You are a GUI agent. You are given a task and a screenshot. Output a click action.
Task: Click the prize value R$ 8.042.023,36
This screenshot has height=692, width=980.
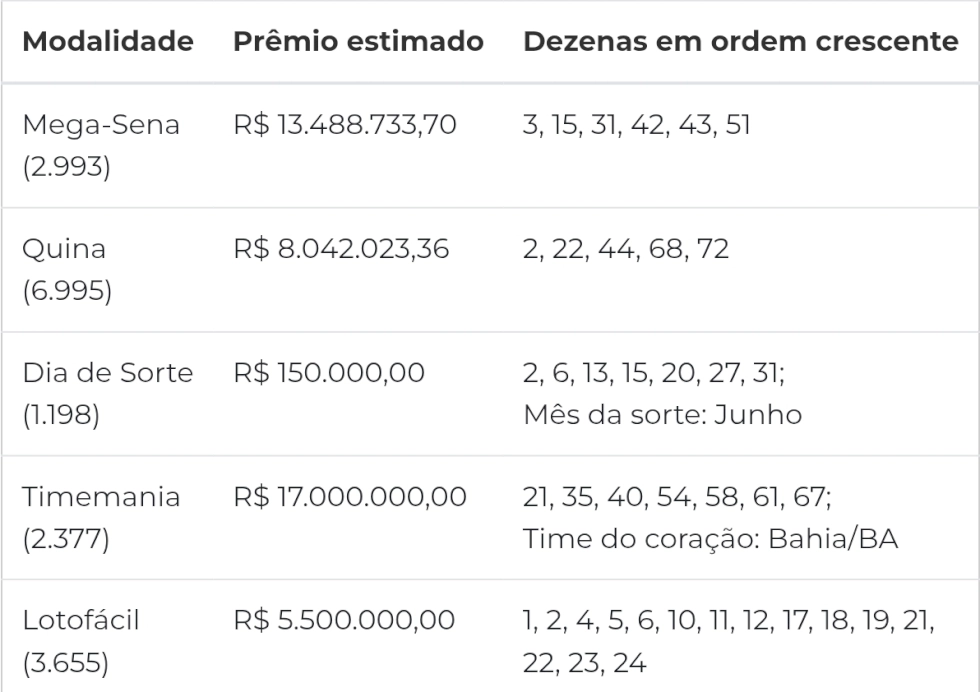click(x=341, y=249)
